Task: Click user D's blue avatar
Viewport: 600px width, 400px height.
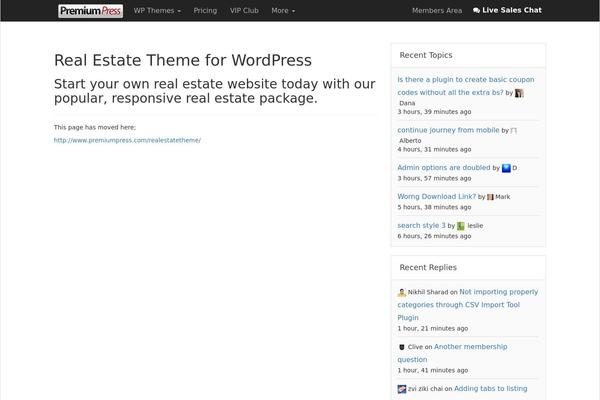Action: [x=506, y=168]
